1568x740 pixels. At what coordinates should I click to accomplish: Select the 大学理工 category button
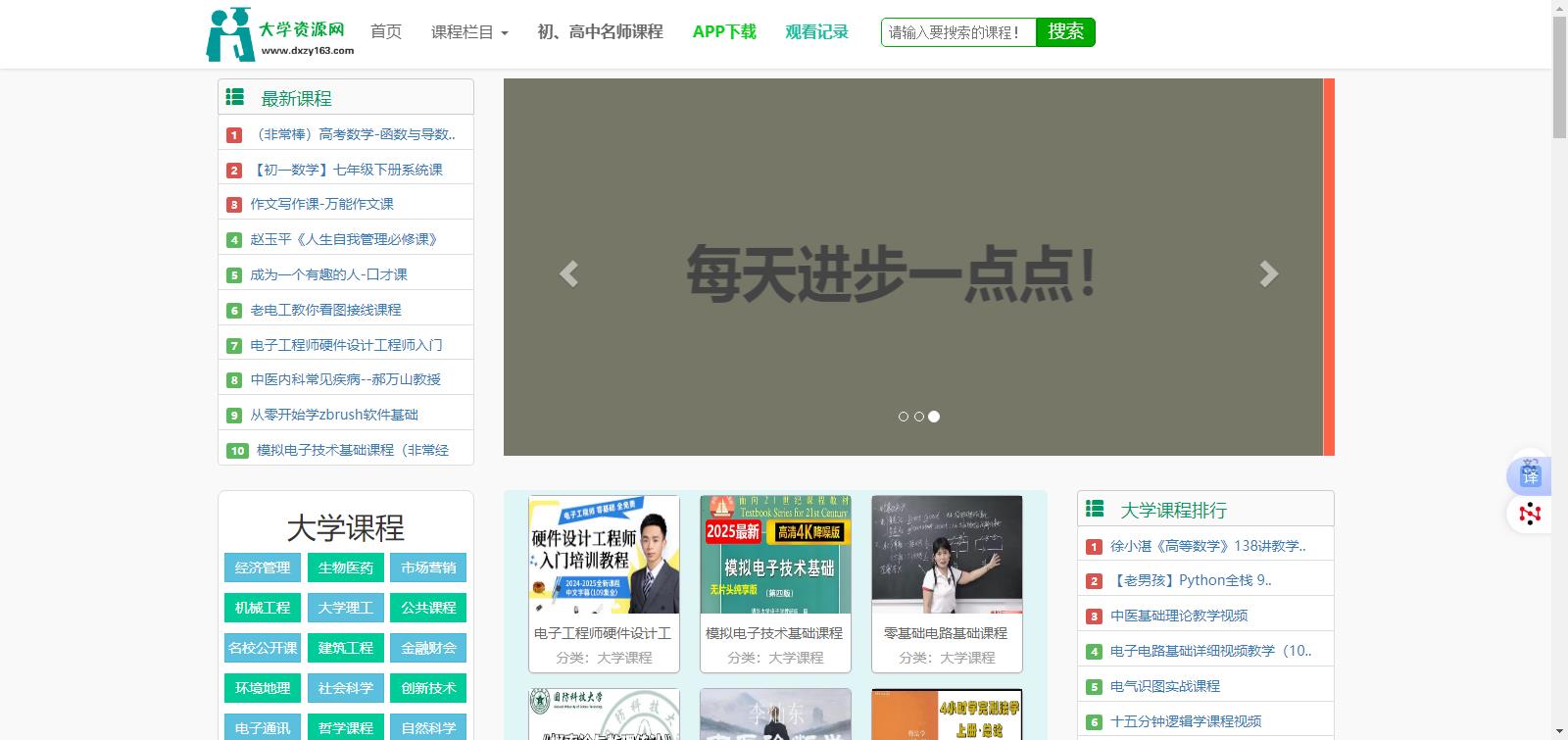tap(346, 608)
